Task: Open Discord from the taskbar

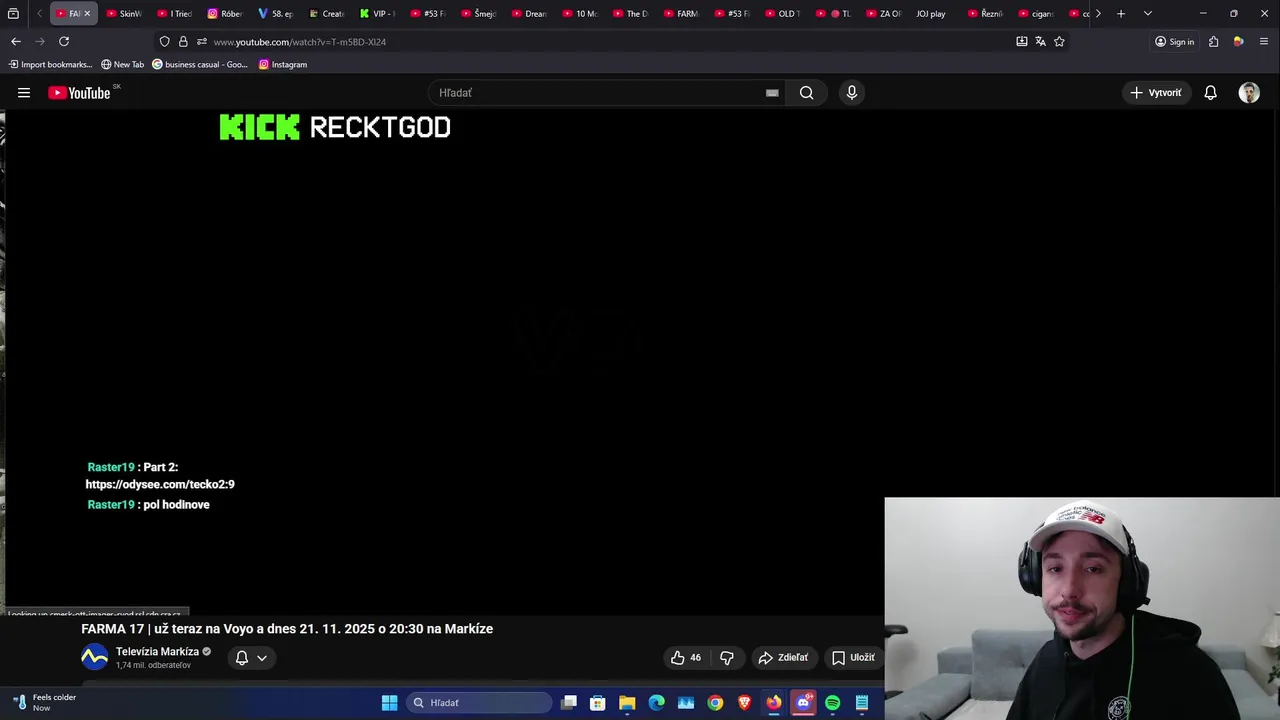Action: coord(803,703)
